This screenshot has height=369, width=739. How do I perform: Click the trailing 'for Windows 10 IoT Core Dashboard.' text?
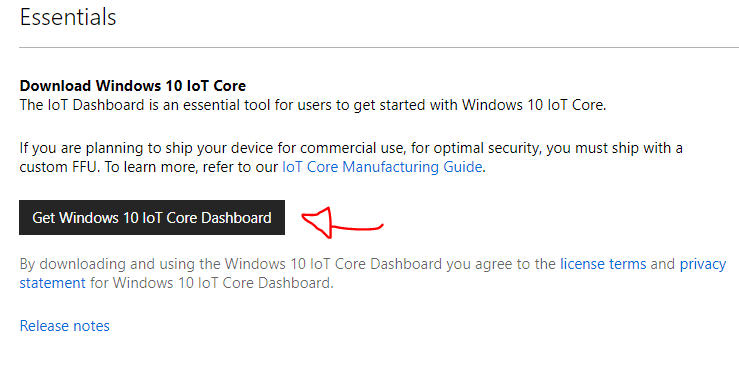click(x=212, y=283)
